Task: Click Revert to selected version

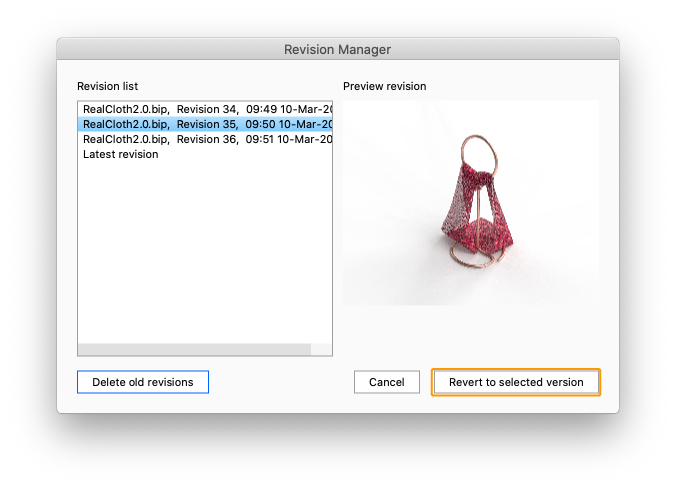Action: pos(516,382)
